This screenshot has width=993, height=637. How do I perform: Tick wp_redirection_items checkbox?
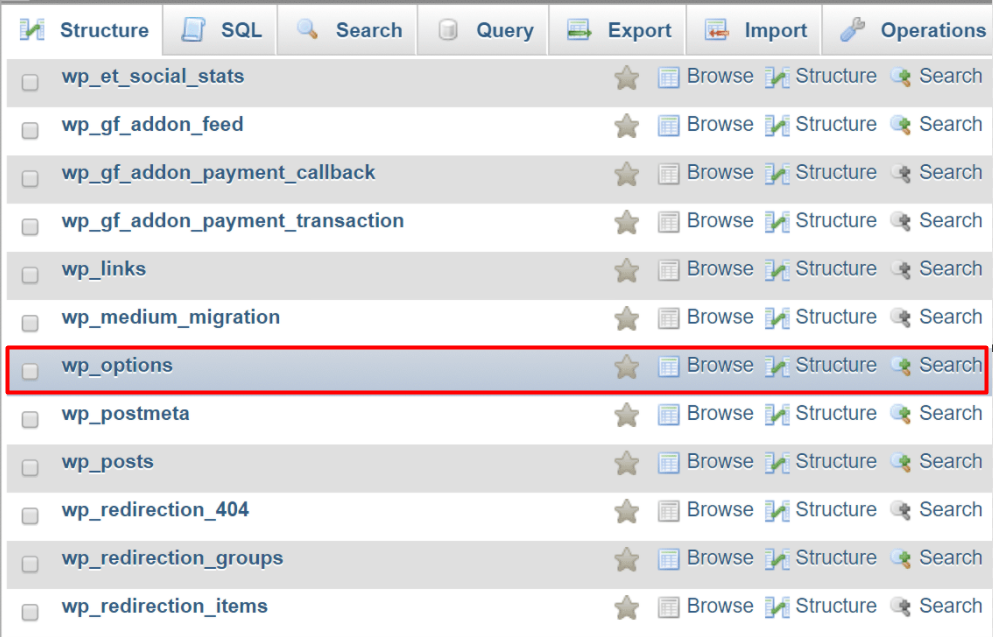click(x=30, y=612)
